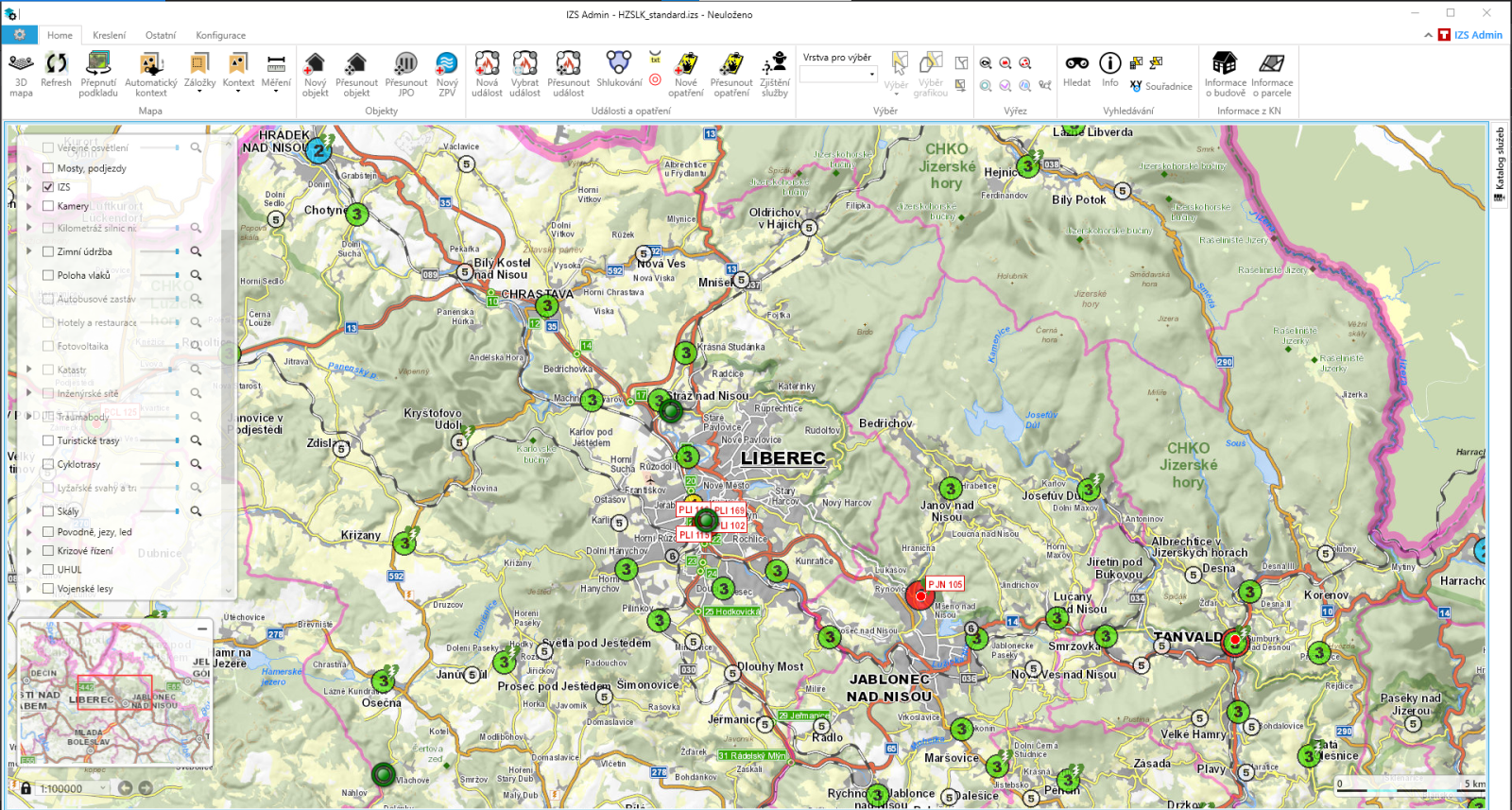Screen dimensions: 1512x810
Task: Select the Měření measuring tool
Action: tap(276, 72)
